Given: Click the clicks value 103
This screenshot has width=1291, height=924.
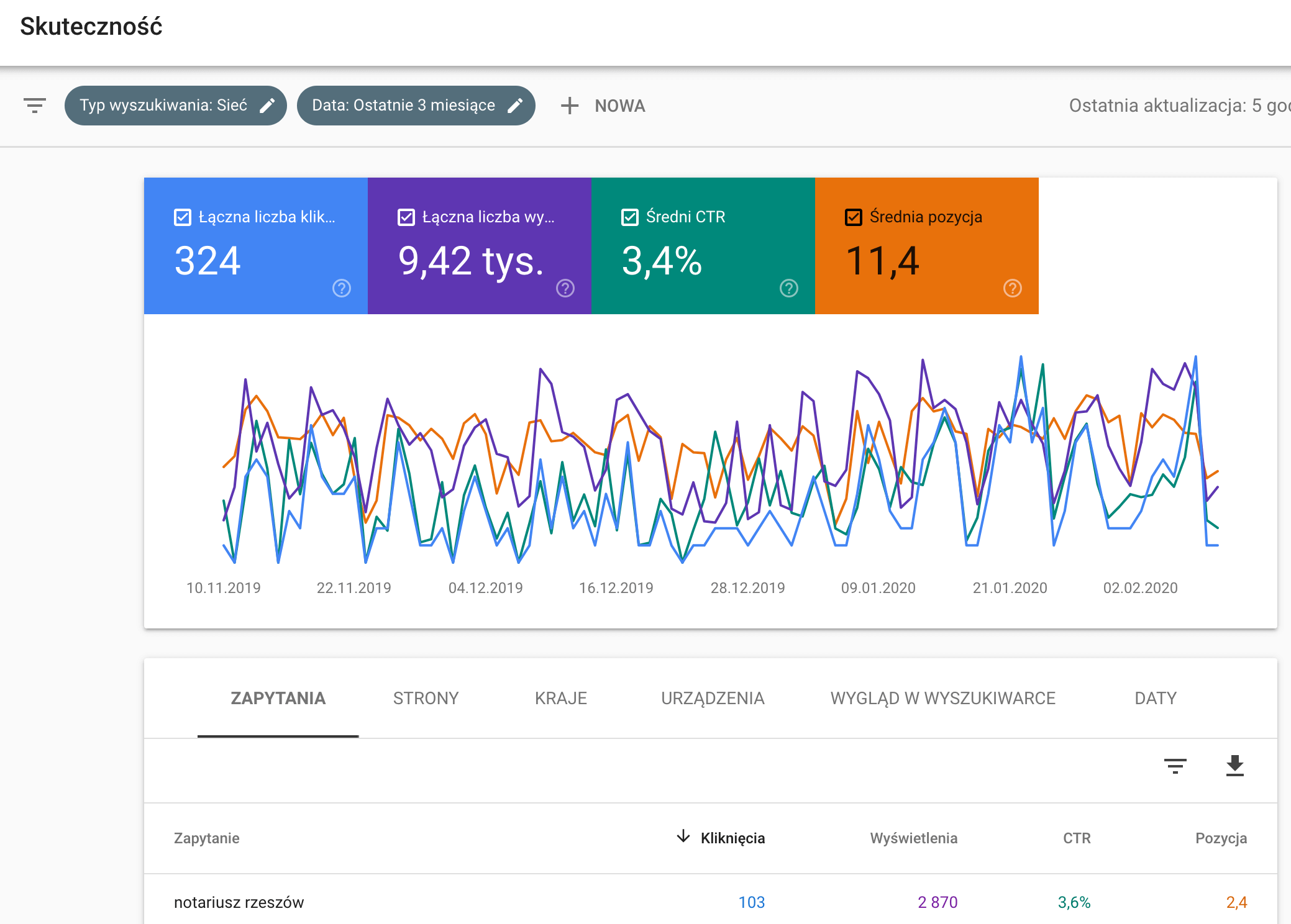Looking at the screenshot, I should [x=751, y=902].
